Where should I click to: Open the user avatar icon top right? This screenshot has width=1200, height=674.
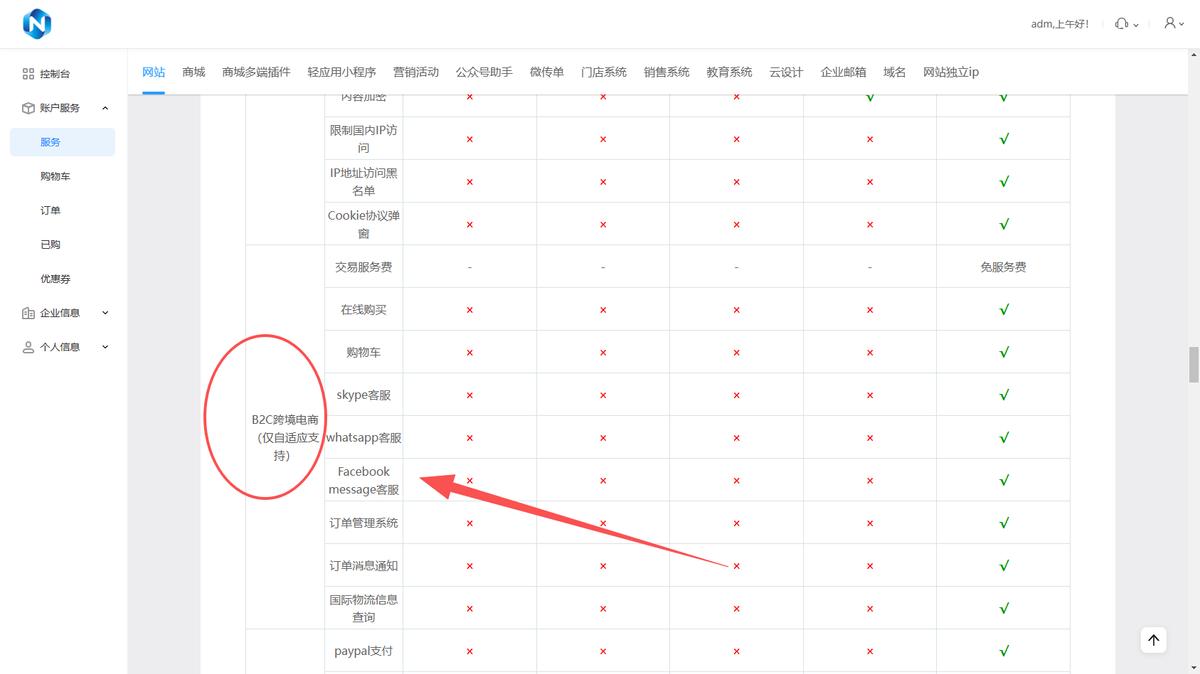pos(1169,23)
